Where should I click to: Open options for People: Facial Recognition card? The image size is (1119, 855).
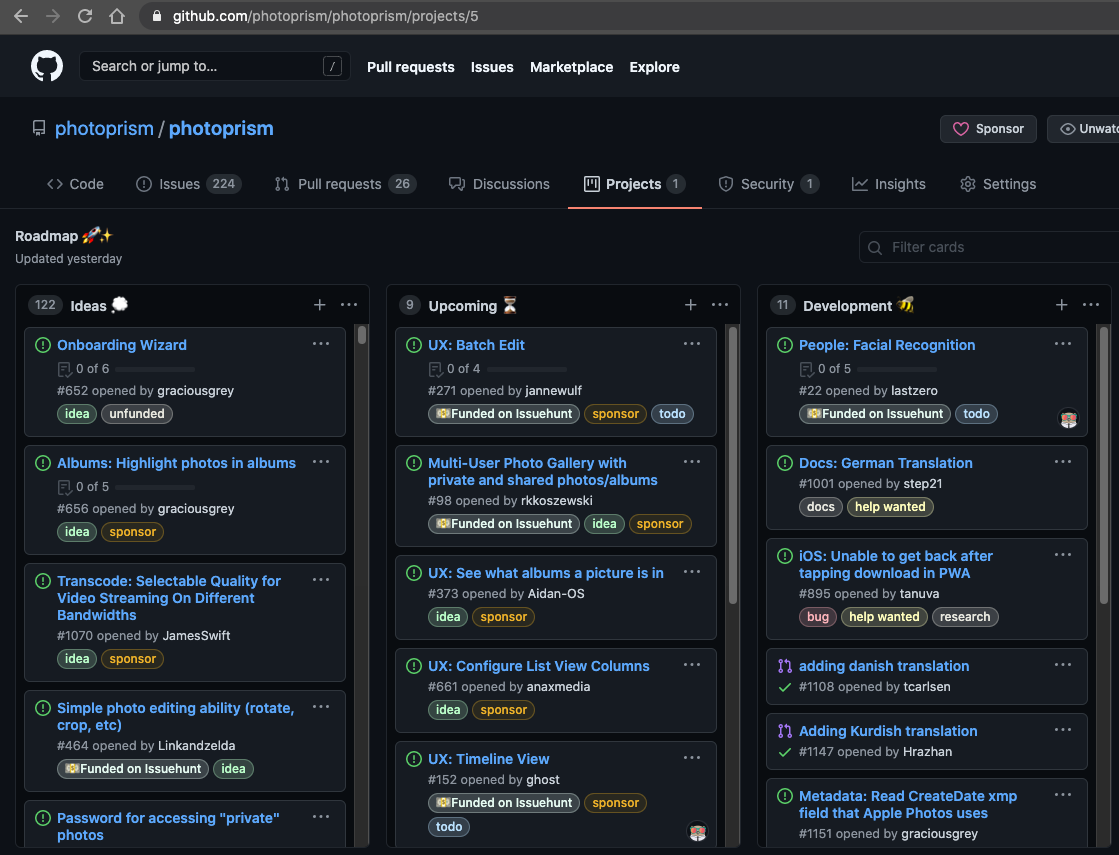[x=1063, y=344]
